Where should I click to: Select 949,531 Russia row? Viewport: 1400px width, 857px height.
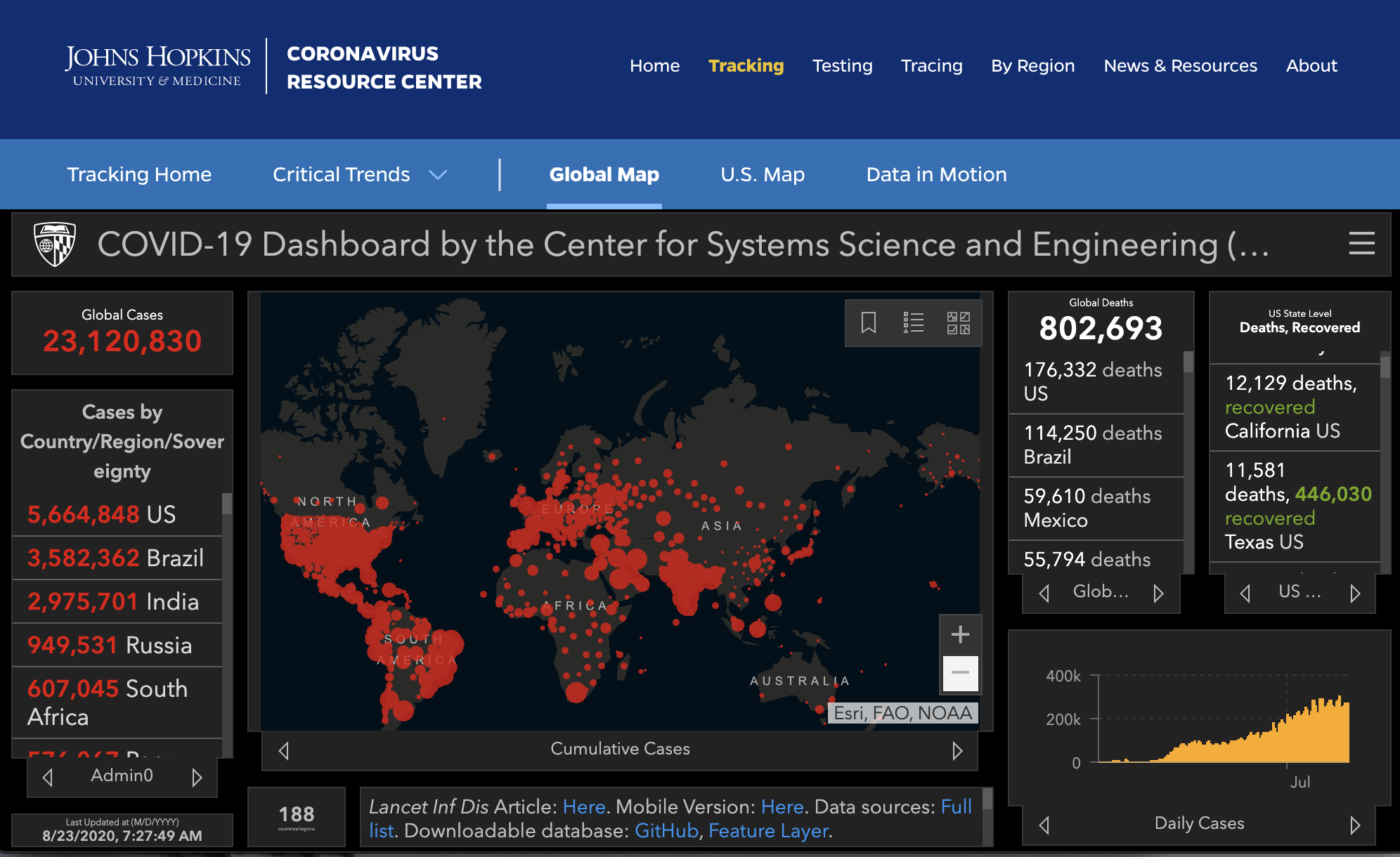pyautogui.click(x=117, y=645)
